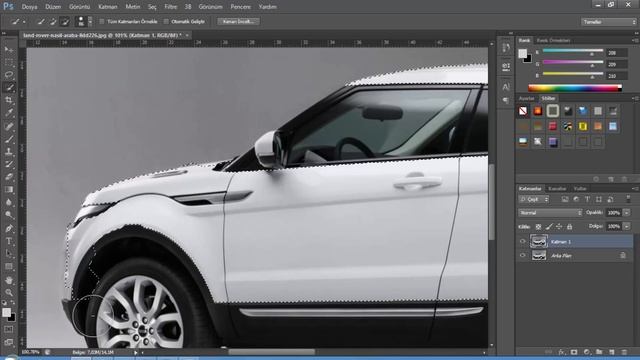Screen dimensions: 640x360
Task: Choose Add to Selection mode icon
Action: click(53, 22)
